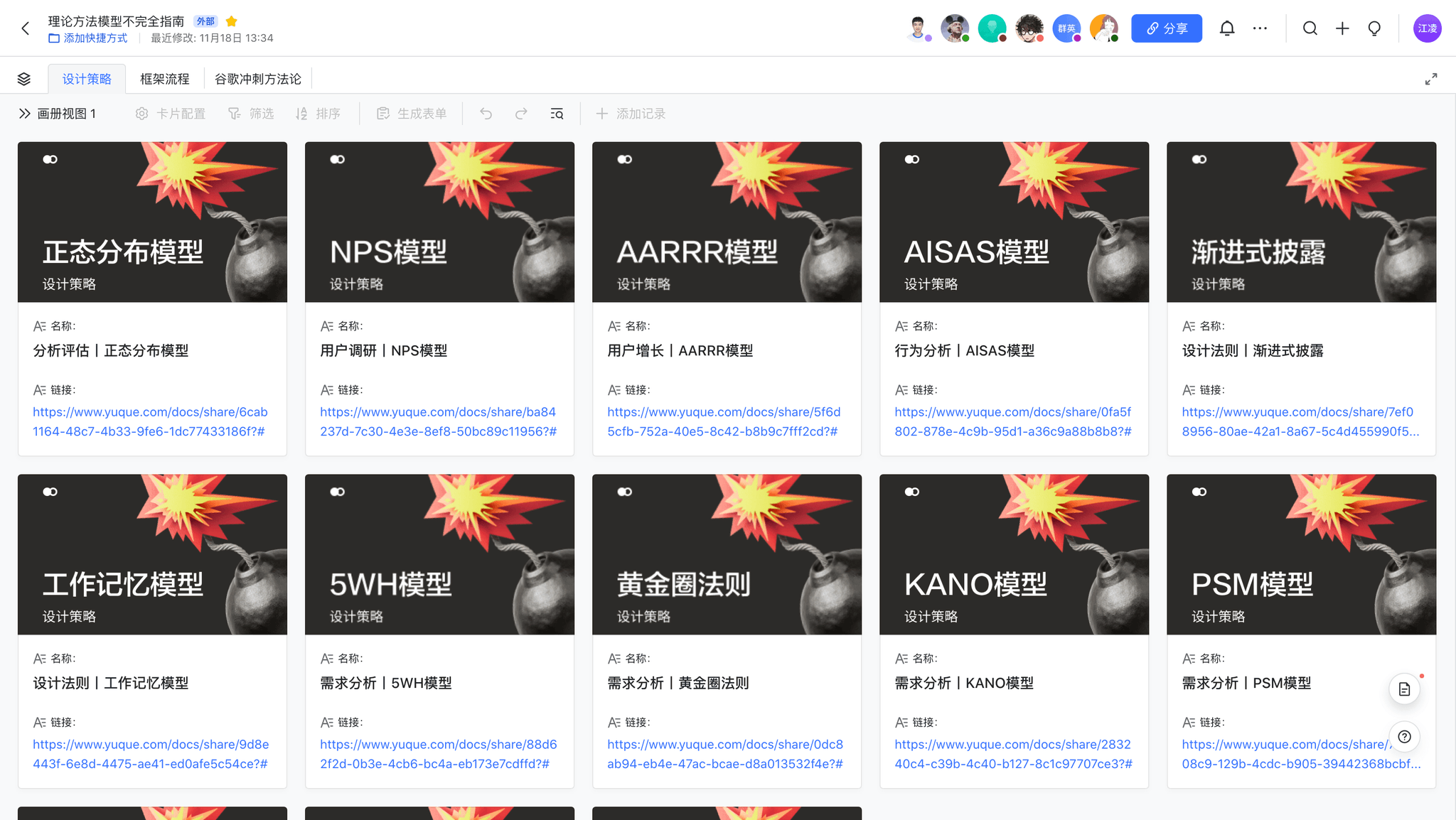Screen dimensions: 1456x820
Task: Open the yuque link in 工作记忆模型 card
Action: [151, 754]
